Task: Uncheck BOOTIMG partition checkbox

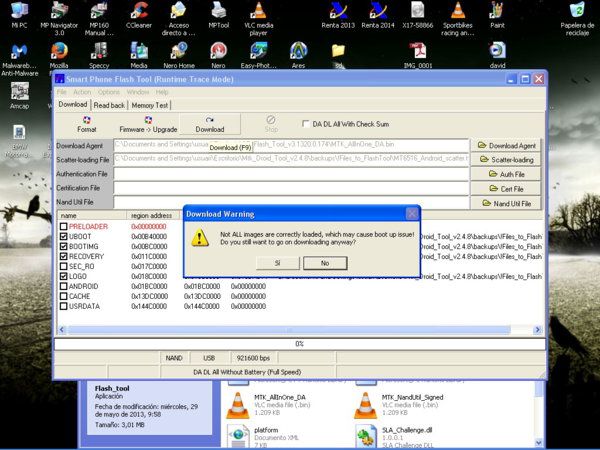Action: coord(64,246)
